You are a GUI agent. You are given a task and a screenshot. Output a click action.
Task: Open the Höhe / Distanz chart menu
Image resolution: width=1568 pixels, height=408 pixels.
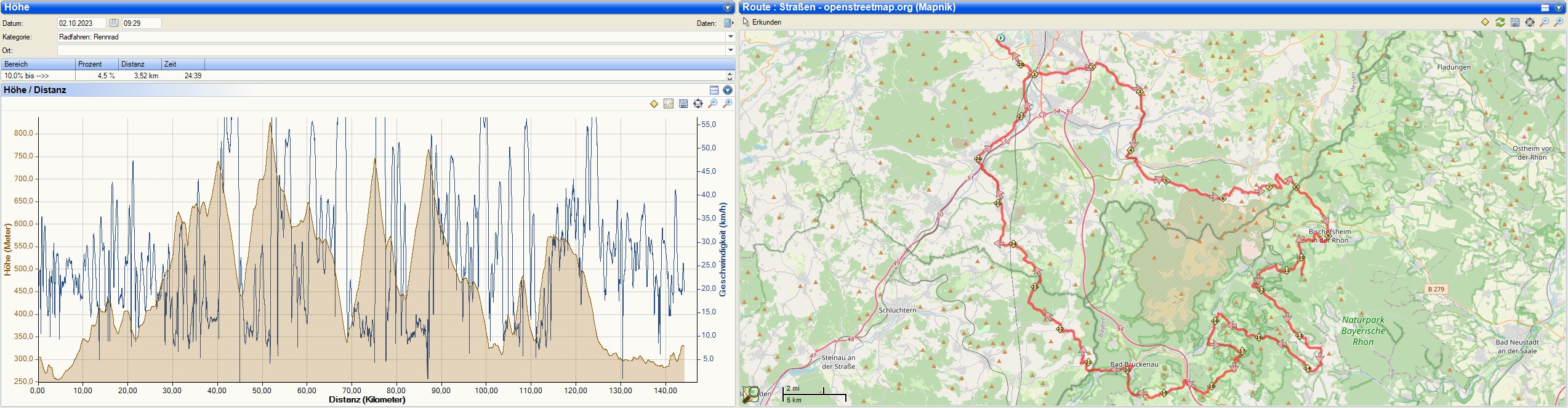(728, 90)
